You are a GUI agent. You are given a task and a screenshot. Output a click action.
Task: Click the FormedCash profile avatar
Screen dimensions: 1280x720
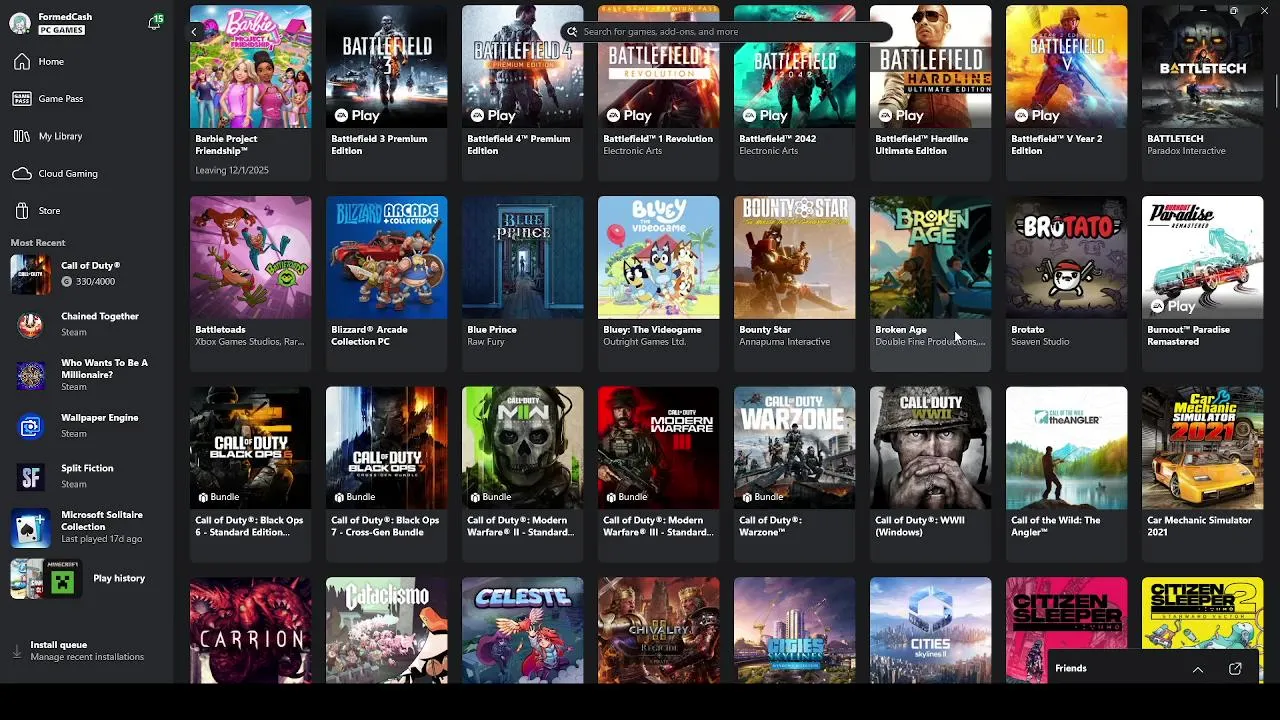point(20,23)
